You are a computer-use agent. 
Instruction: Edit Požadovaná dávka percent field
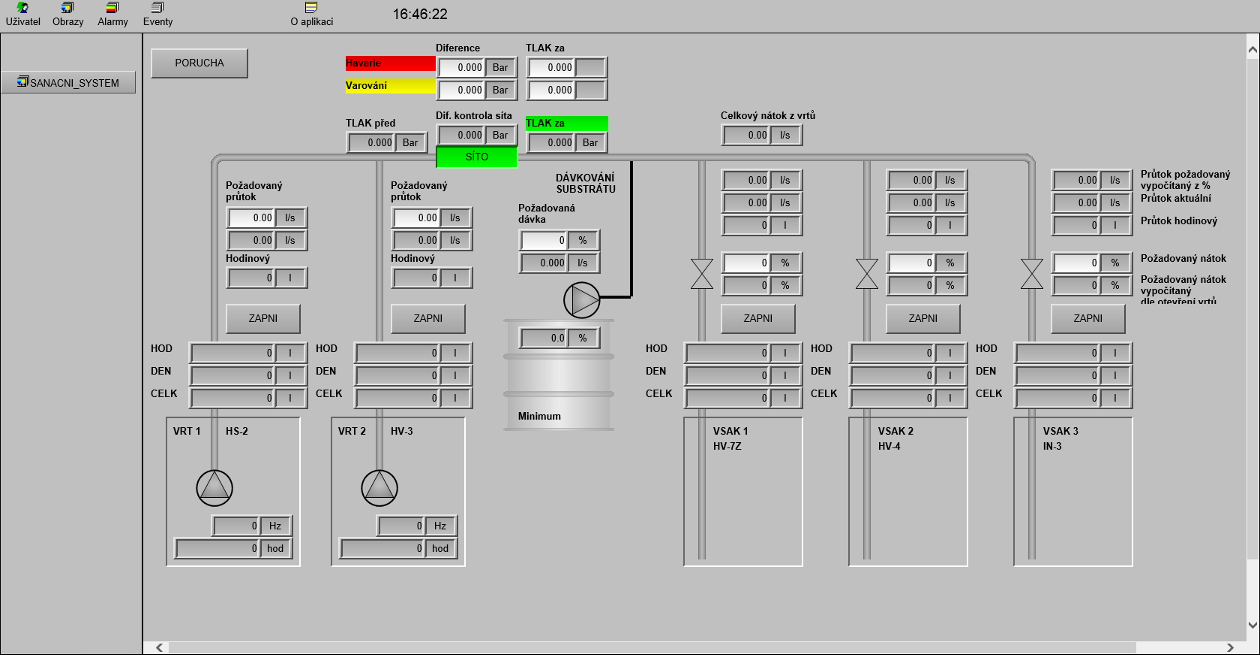pos(544,241)
